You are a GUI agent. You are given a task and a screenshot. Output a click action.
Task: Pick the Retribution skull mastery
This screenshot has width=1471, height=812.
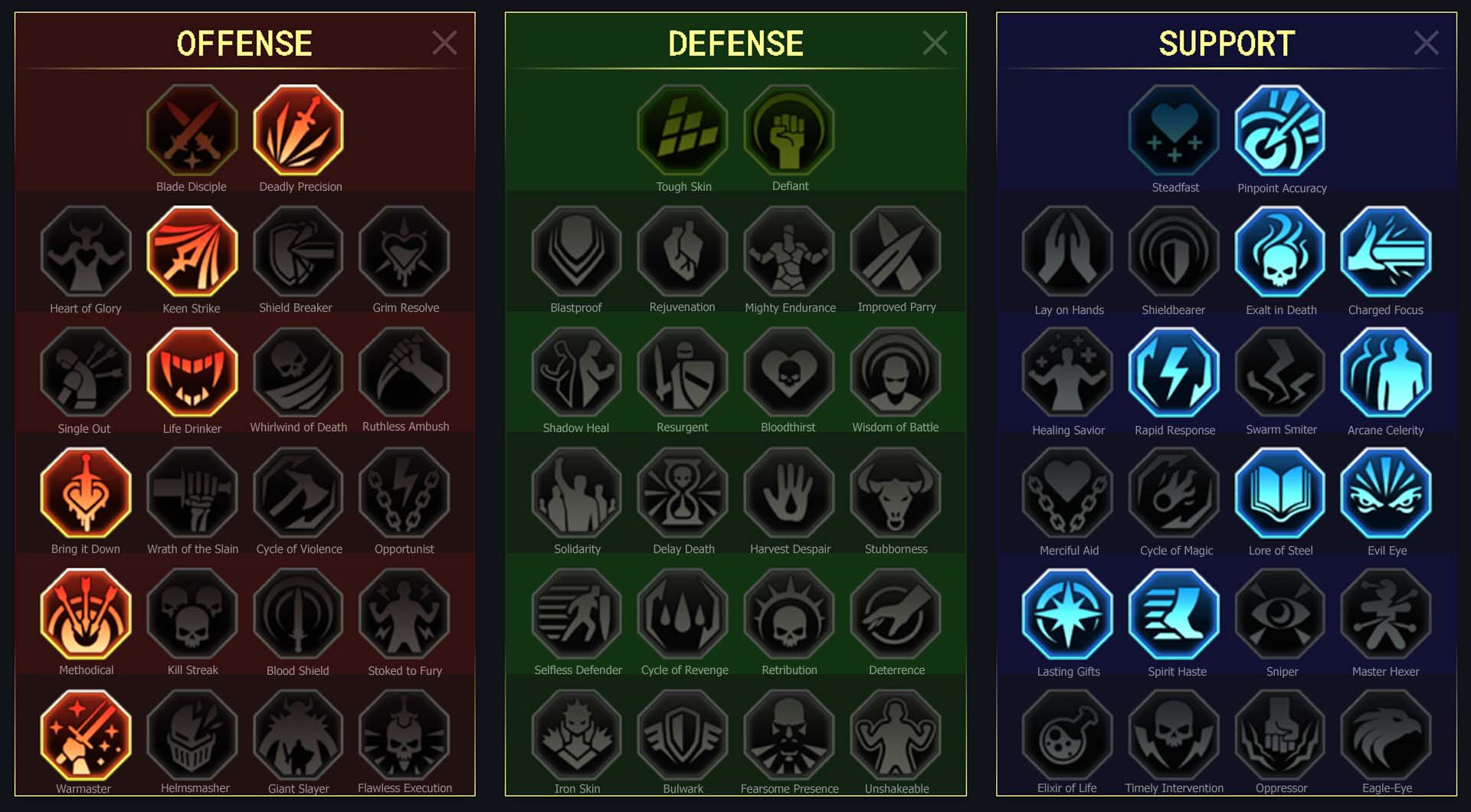[x=788, y=614]
